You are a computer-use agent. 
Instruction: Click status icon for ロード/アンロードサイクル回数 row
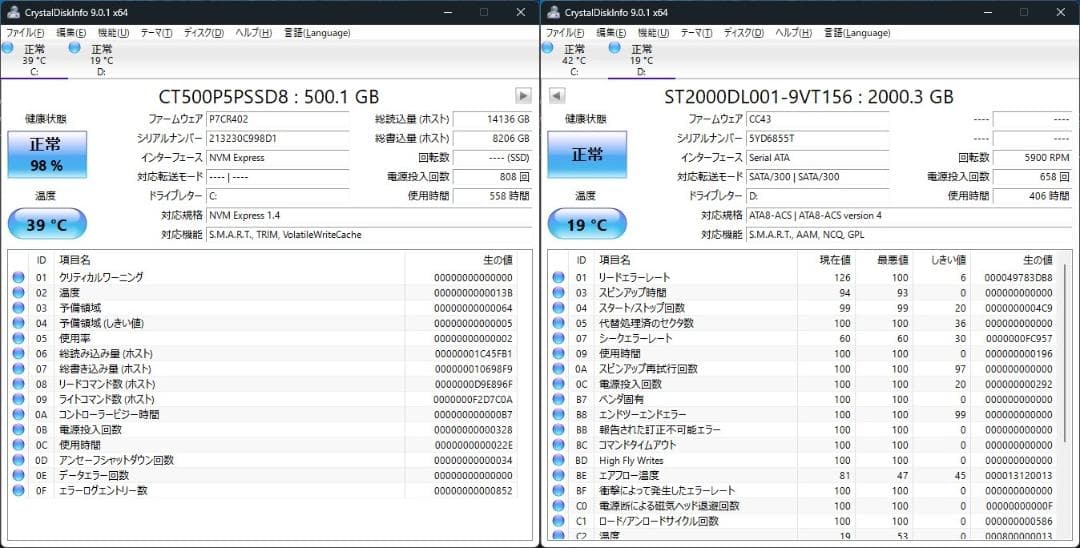click(x=559, y=521)
